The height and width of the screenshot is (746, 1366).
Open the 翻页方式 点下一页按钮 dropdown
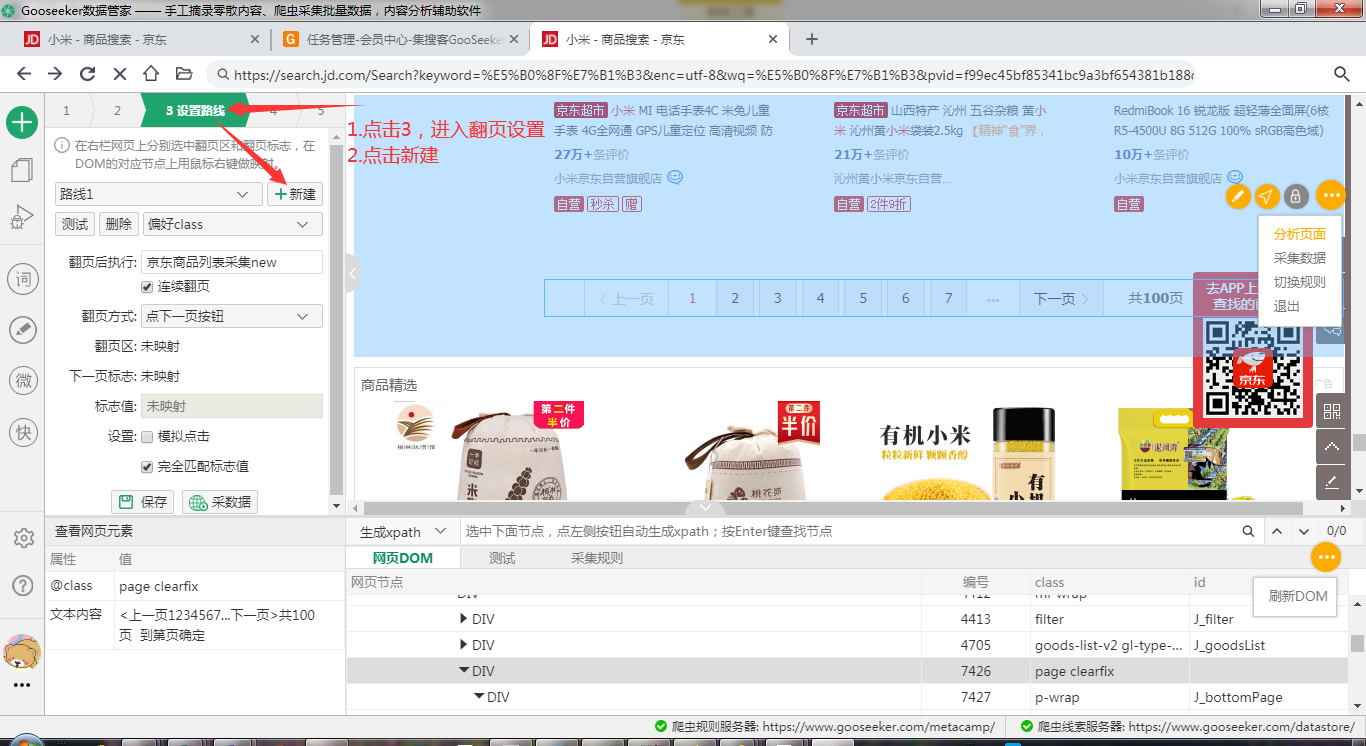233,316
